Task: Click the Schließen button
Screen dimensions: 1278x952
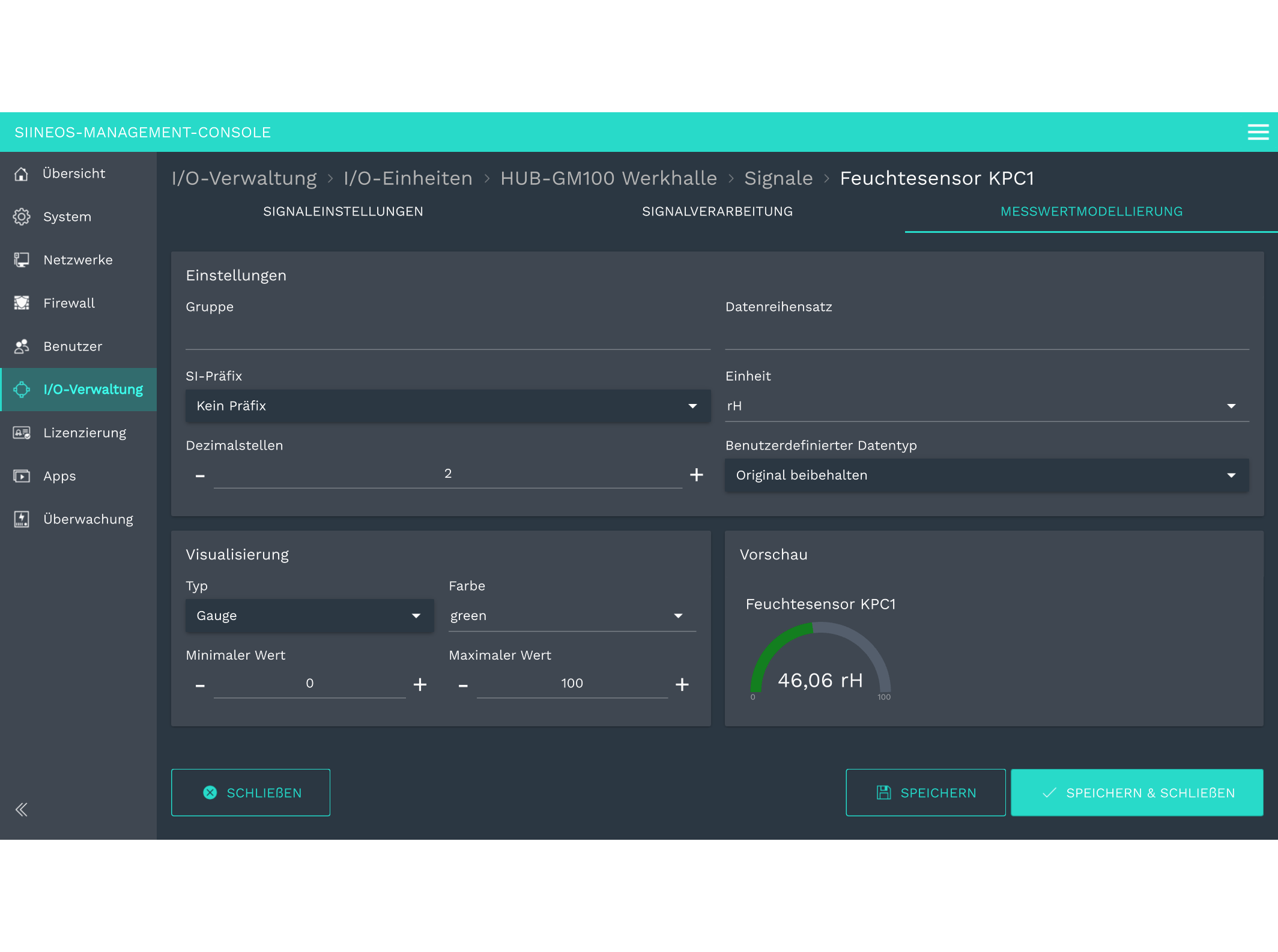Action: point(250,792)
